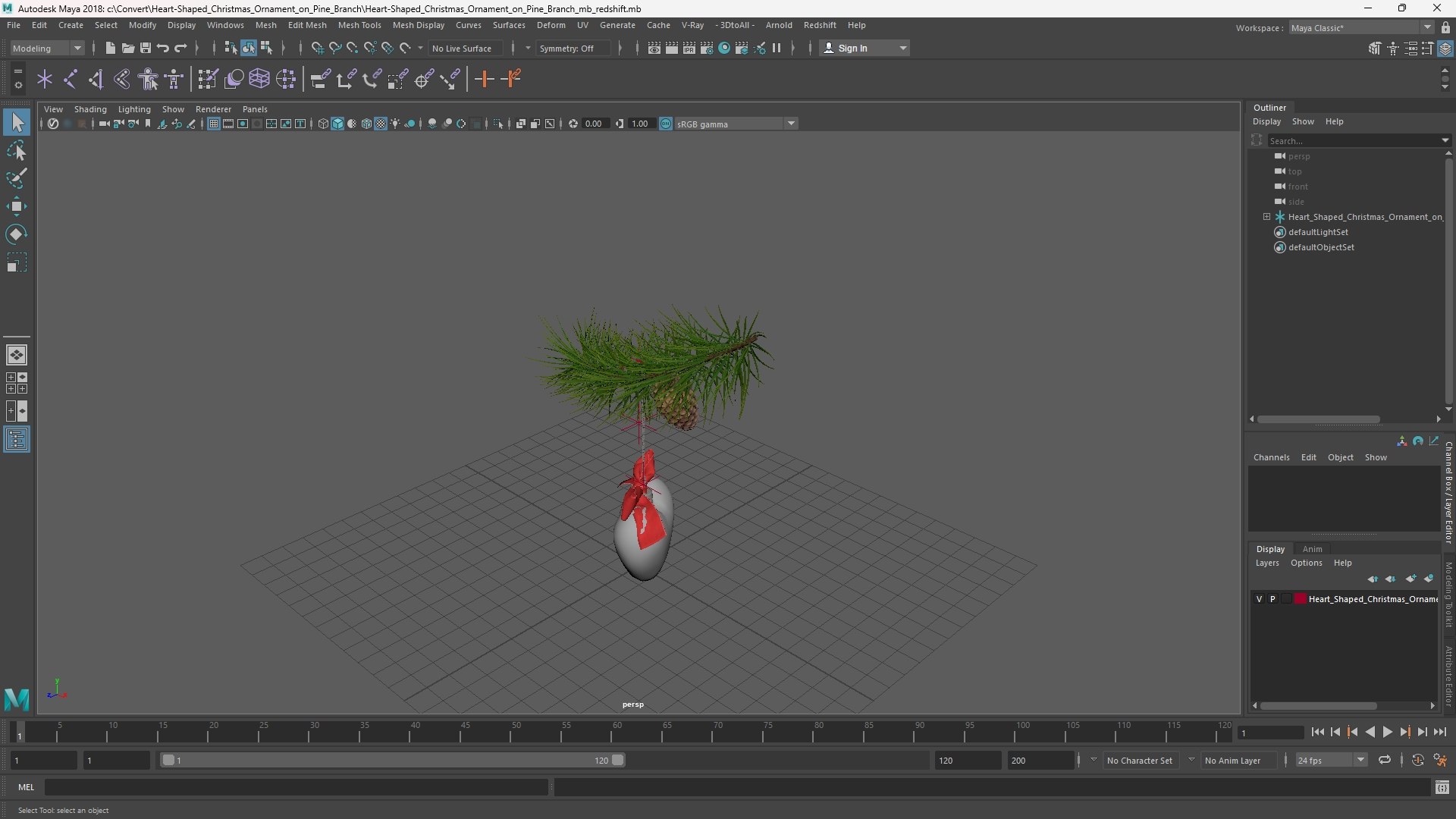Viewport: 1456px width, 819px height.
Task: Click the Render Current Frame icon
Action: pyautogui.click(x=672, y=48)
